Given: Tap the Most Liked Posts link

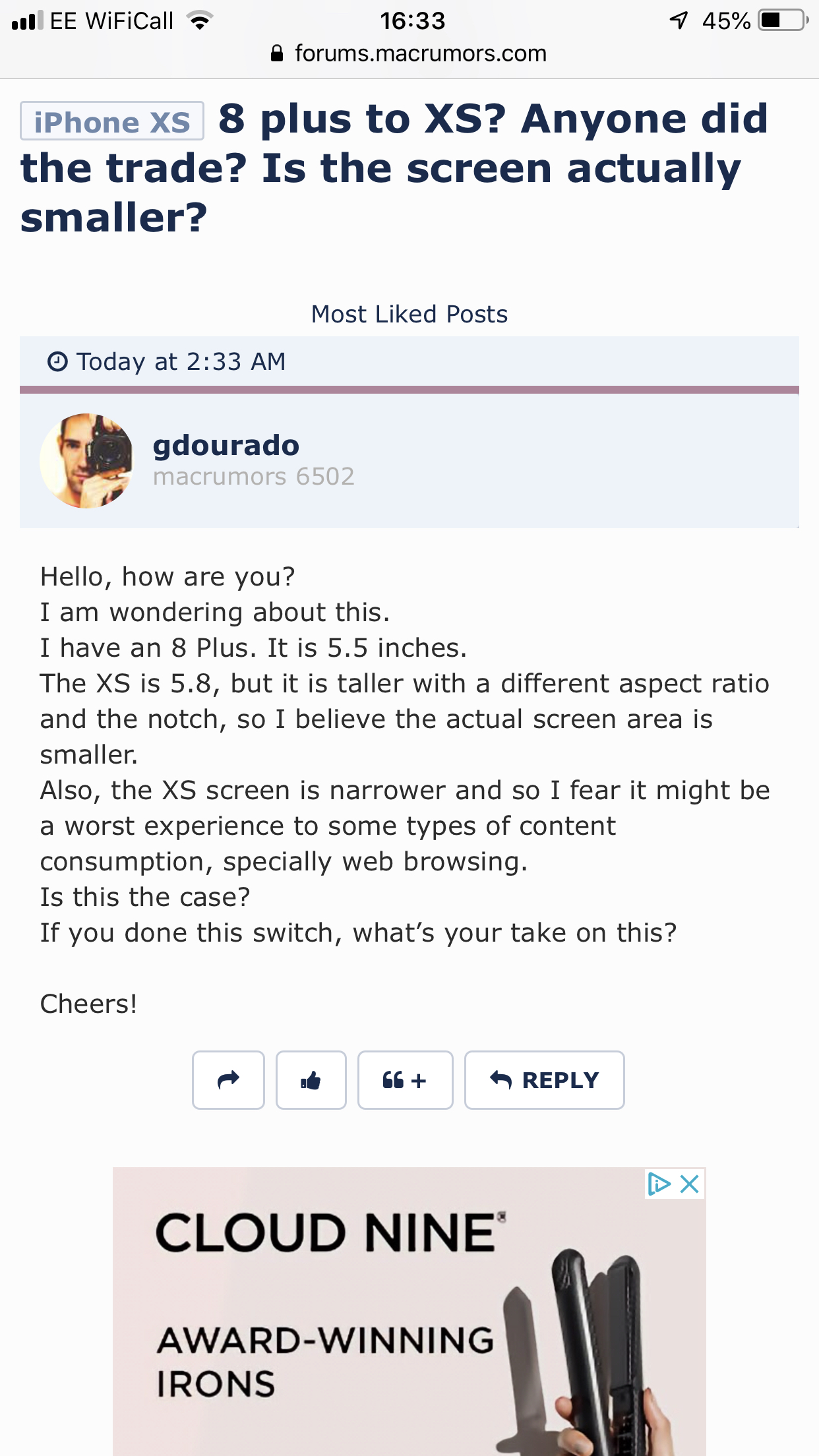Looking at the screenshot, I should 409,315.
